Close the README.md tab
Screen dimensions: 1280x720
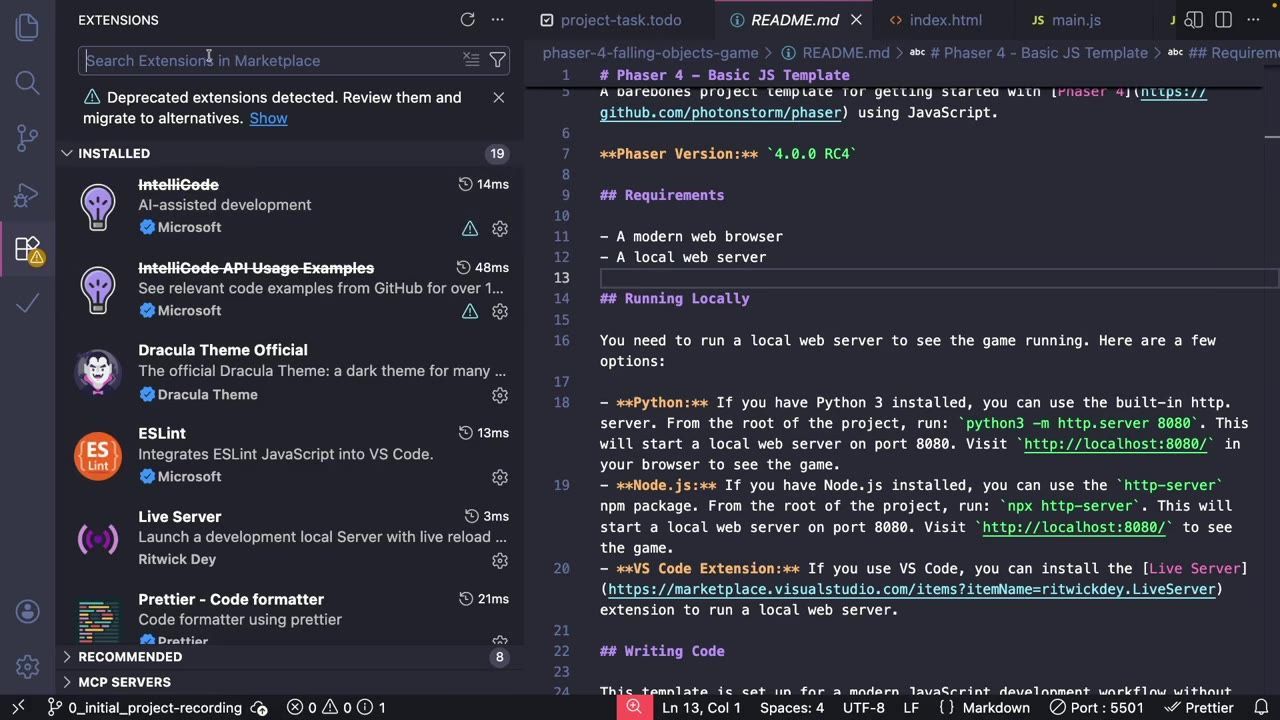pyautogui.click(x=856, y=20)
